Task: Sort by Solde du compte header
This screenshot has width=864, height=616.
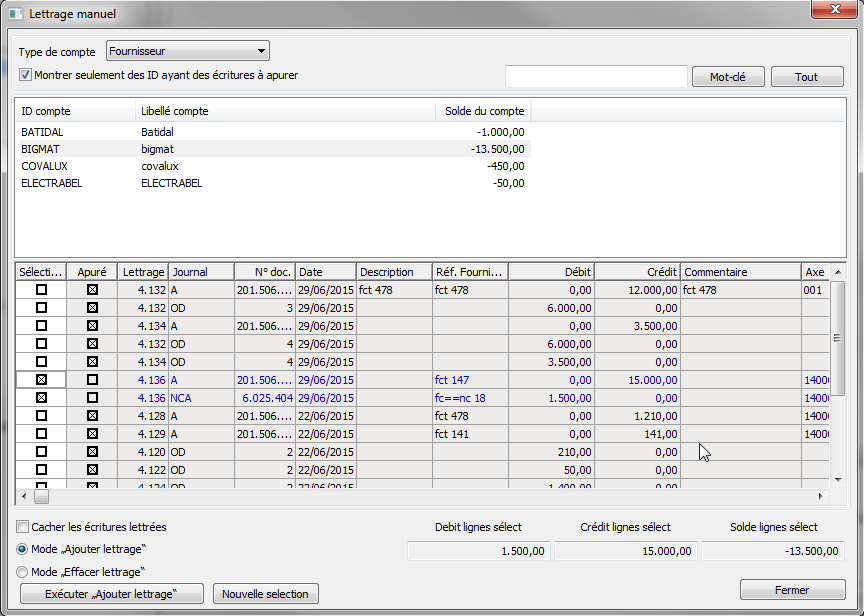Action: click(484, 111)
